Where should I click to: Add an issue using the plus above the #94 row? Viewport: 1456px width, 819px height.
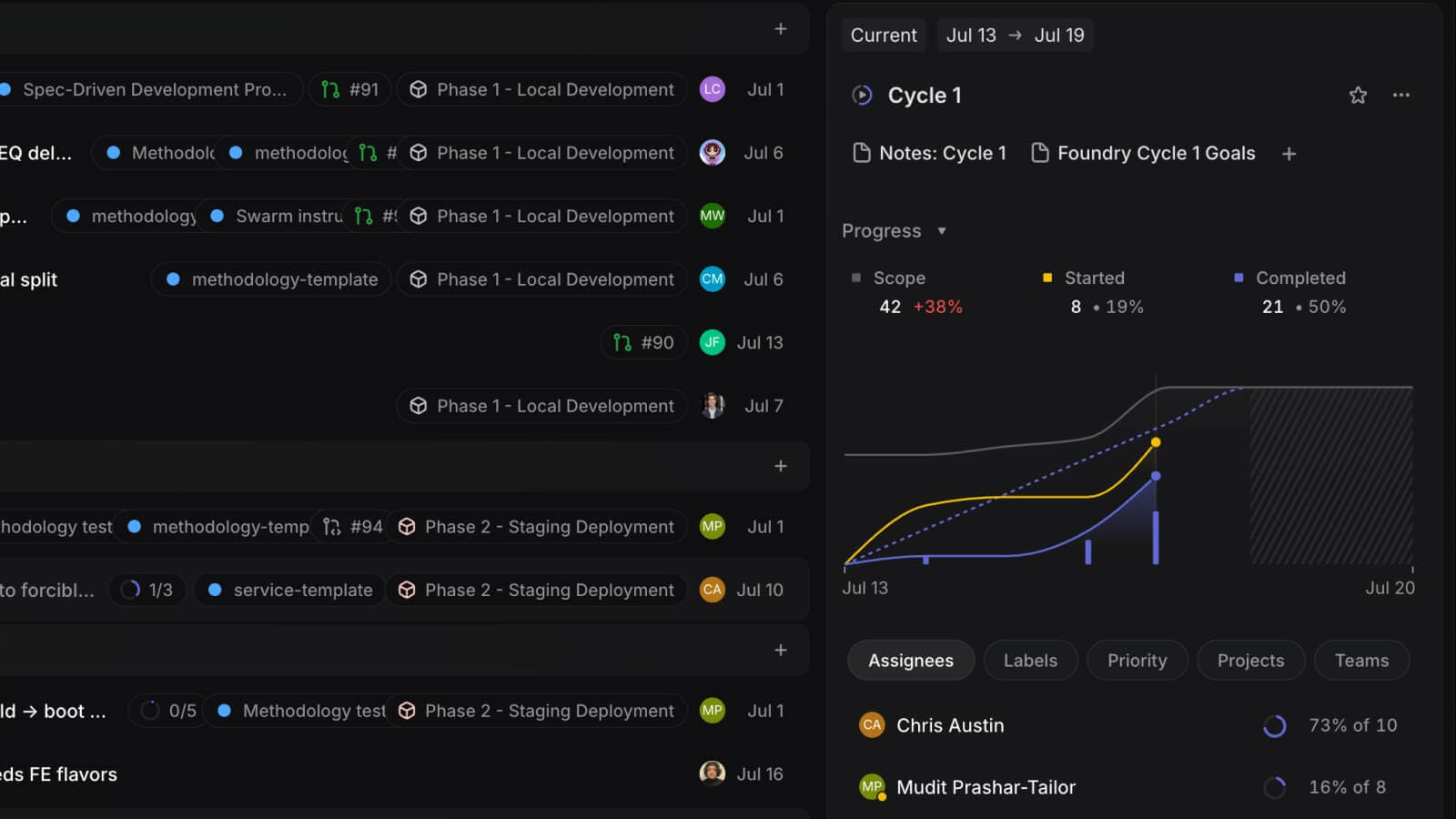781,466
